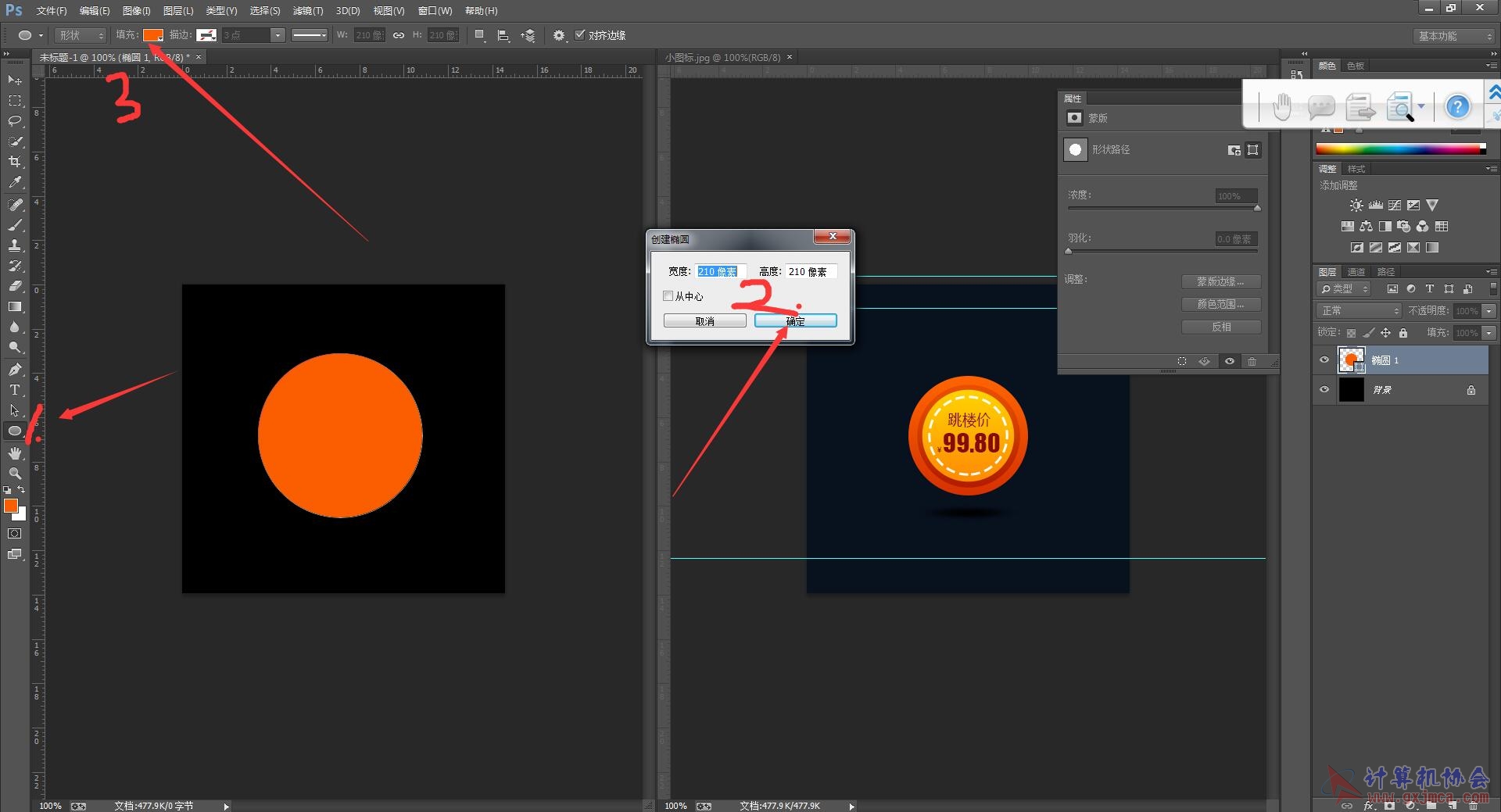This screenshot has width=1501, height=812.
Task: Toggle lock all for layer
Action: 1403,333
